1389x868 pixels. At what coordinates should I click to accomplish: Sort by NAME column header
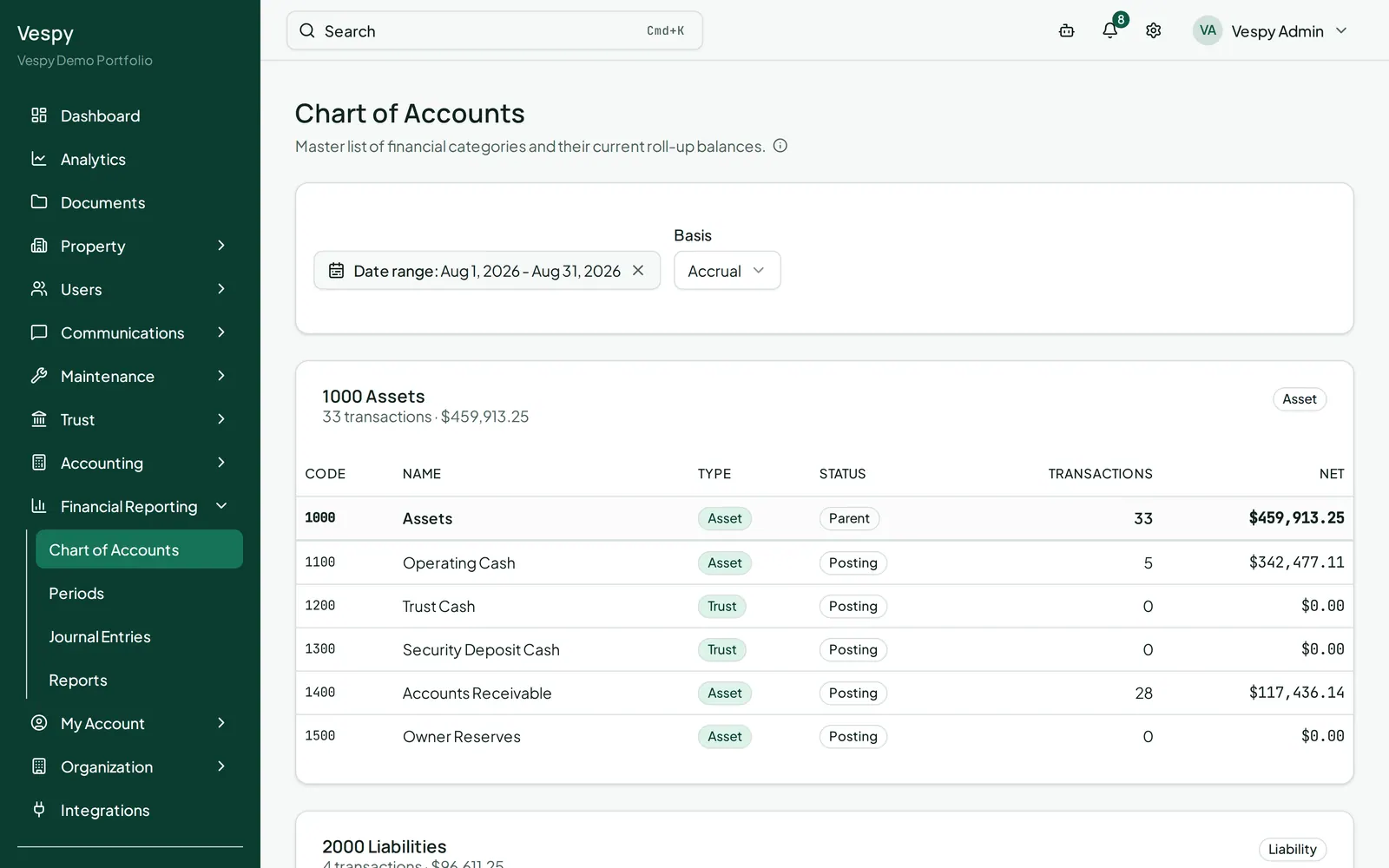pyautogui.click(x=422, y=474)
